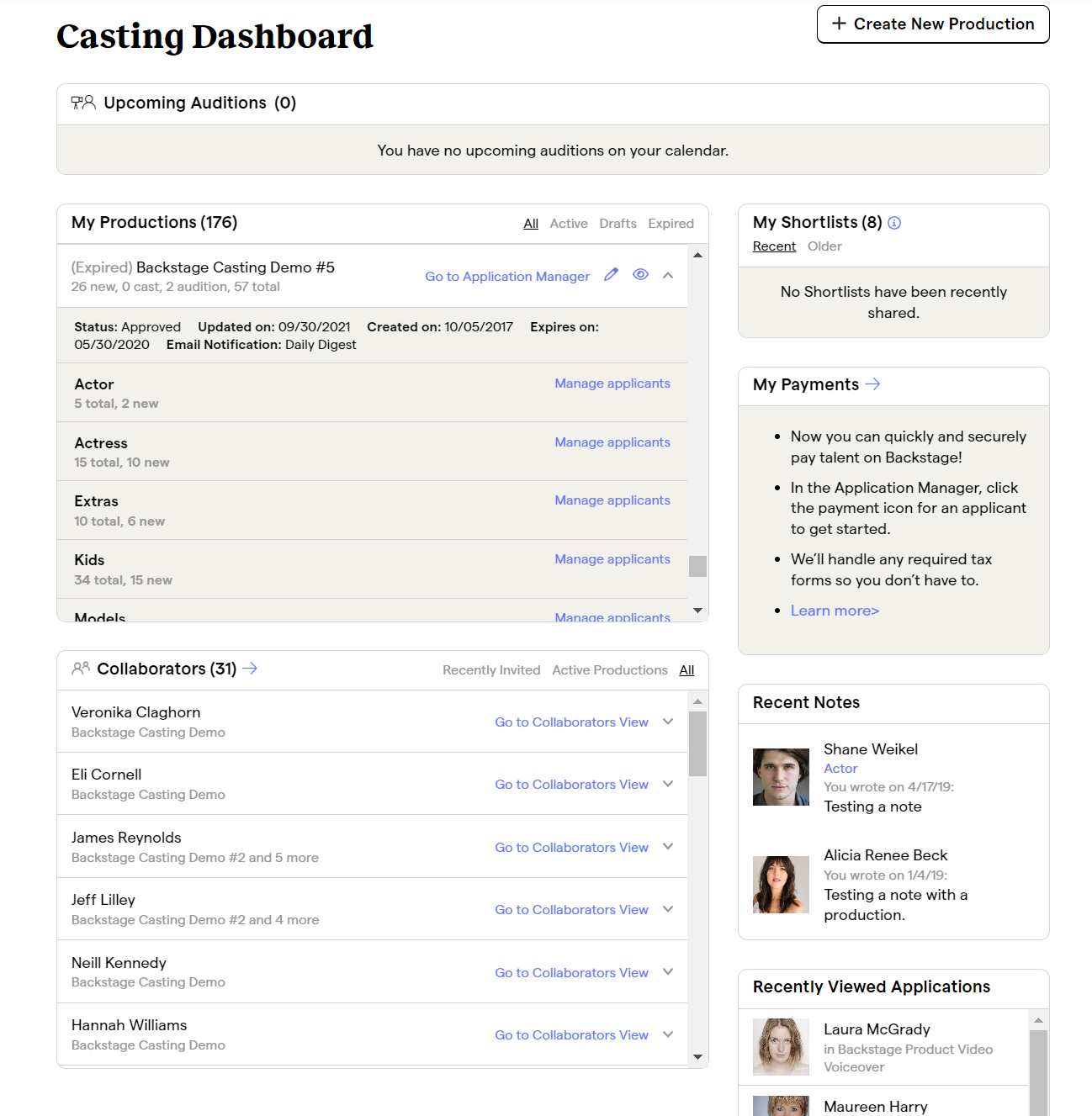Click the Collaborators people icon
This screenshot has height=1116, width=1092.
(82, 669)
